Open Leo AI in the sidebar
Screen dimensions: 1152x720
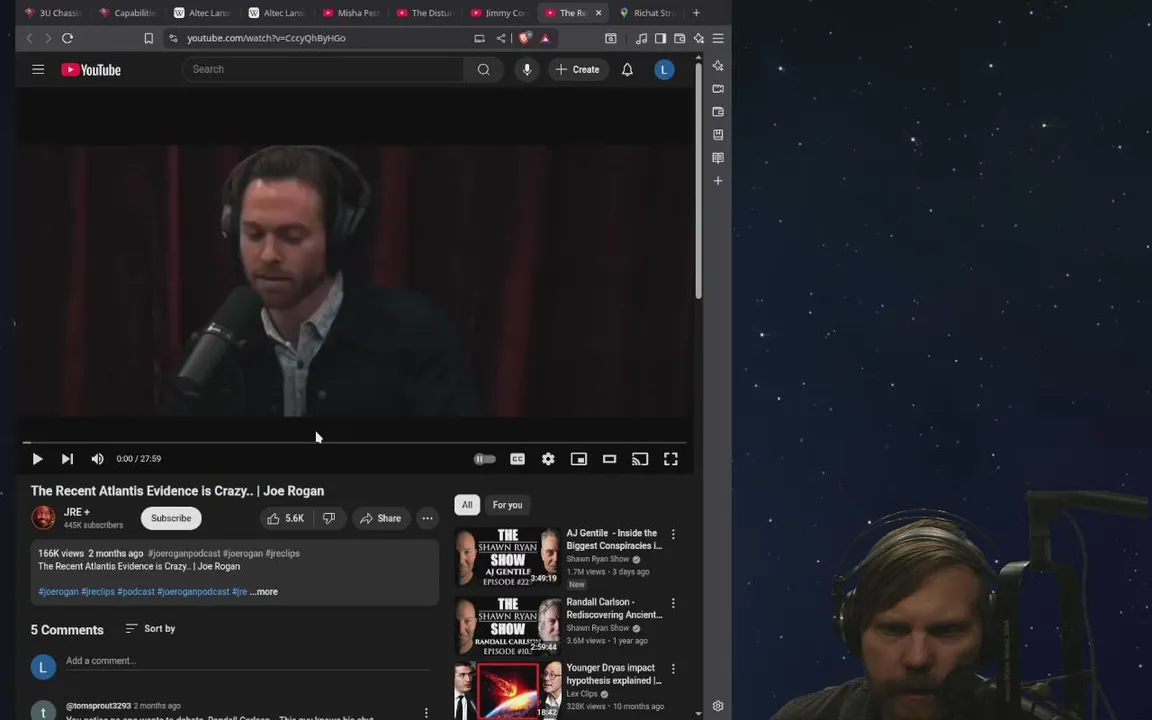tap(718, 66)
